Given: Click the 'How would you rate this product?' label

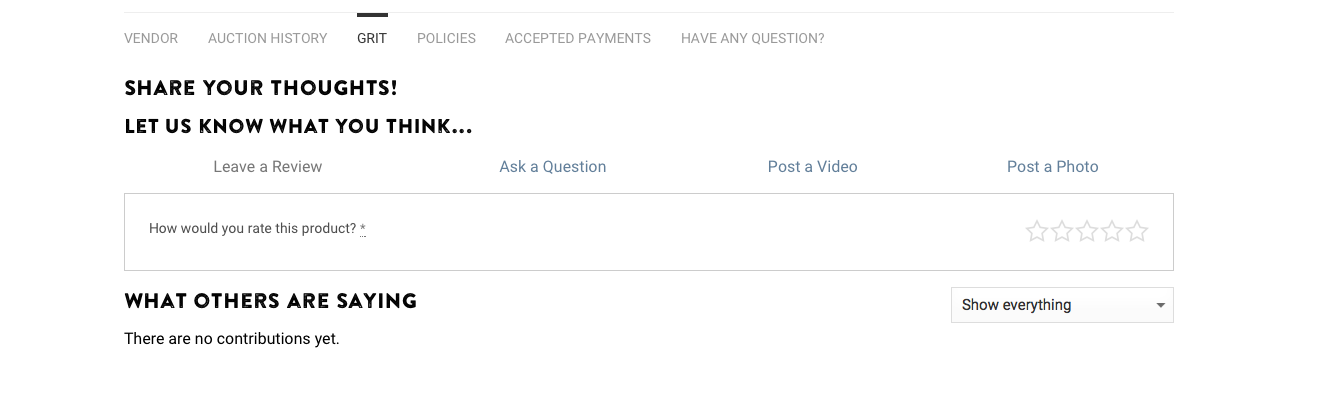Looking at the screenshot, I should 253,229.
